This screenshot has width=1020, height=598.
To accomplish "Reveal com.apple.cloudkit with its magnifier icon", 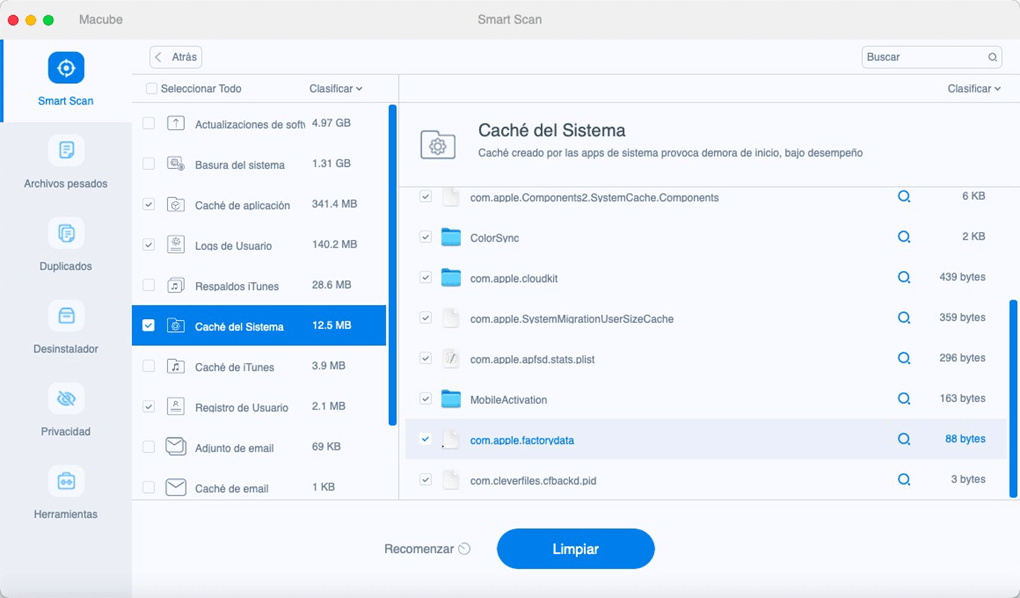I will pyautogui.click(x=904, y=277).
